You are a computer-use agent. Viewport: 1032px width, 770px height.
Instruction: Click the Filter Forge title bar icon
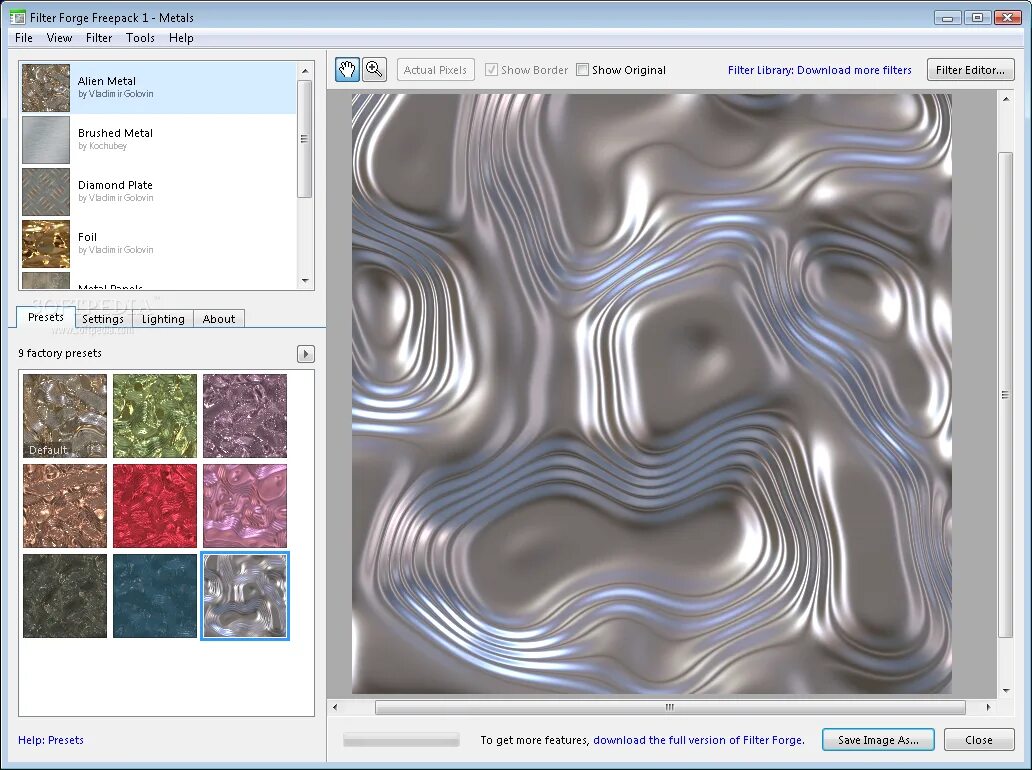[17, 17]
